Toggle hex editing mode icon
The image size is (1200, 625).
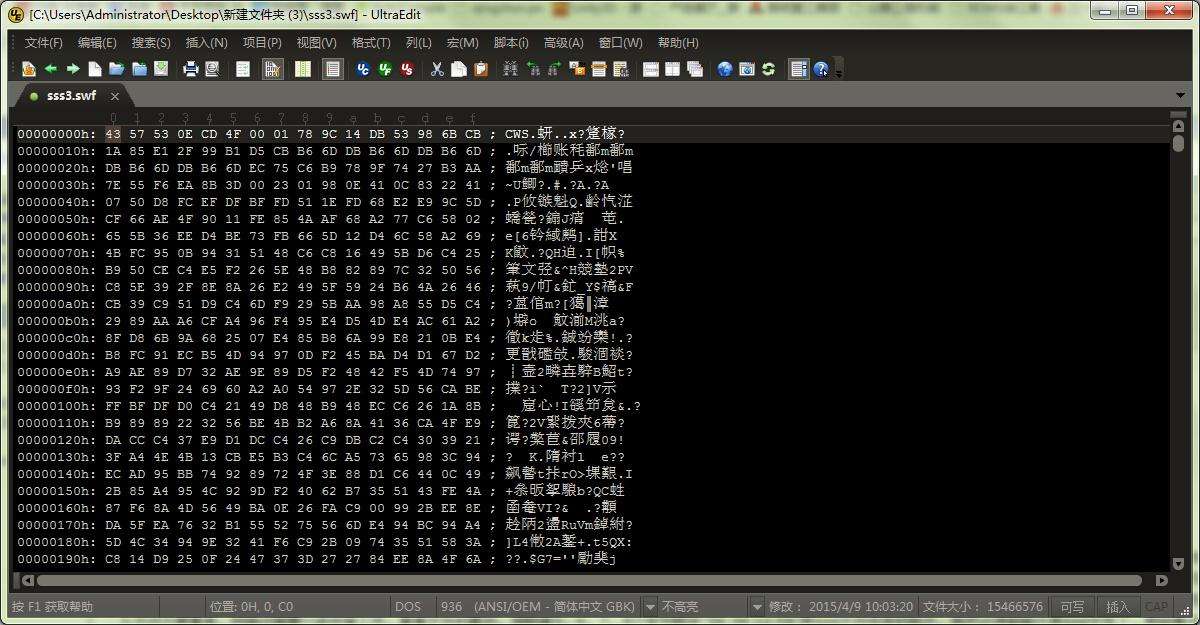click(x=270, y=69)
